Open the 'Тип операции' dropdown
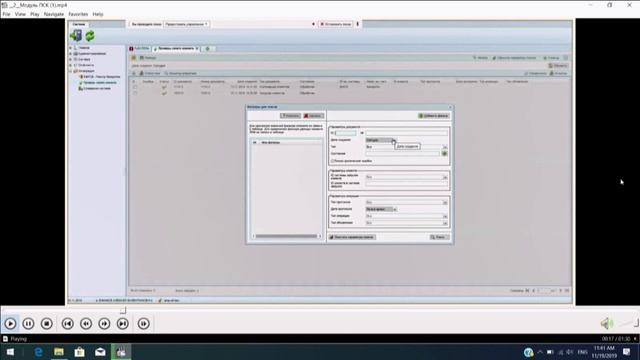This screenshot has height=360, width=640. [407, 216]
